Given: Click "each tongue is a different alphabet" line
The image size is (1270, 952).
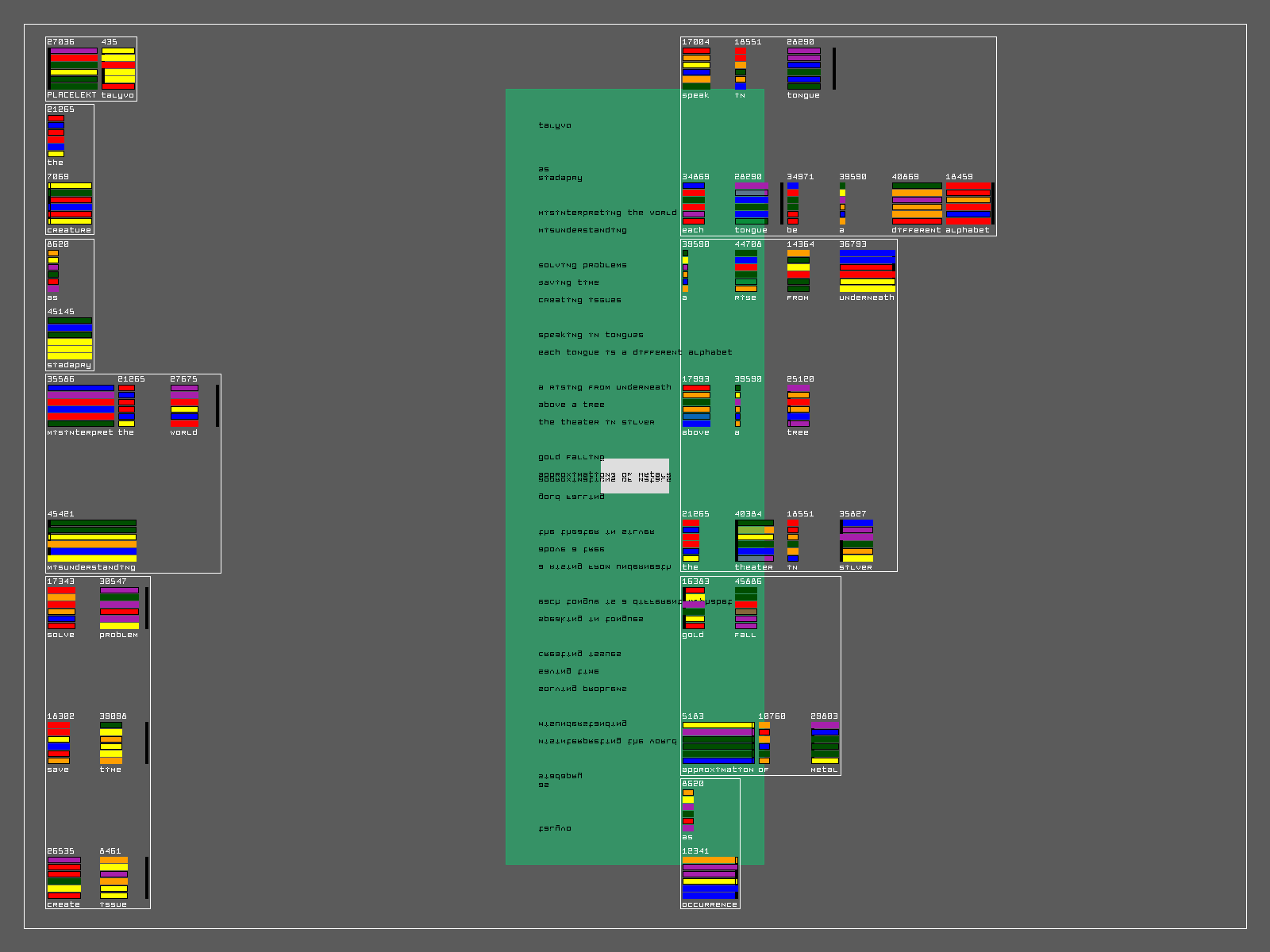Looking at the screenshot, I should [635, 352].
